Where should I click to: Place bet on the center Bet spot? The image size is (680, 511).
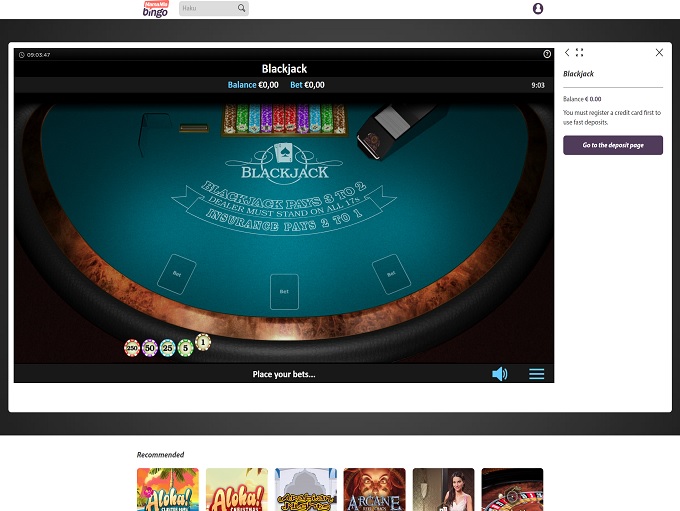pyautogui.click(x=284, y=291)
